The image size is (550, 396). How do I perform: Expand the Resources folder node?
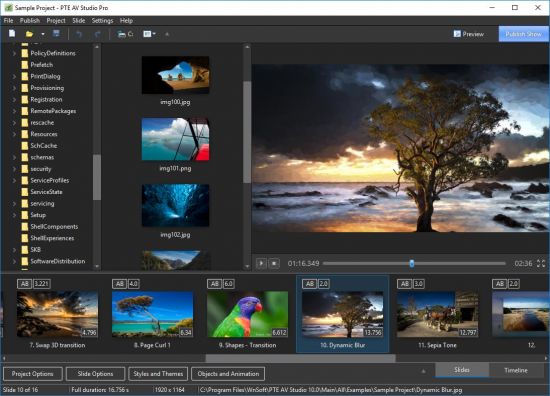14,134
